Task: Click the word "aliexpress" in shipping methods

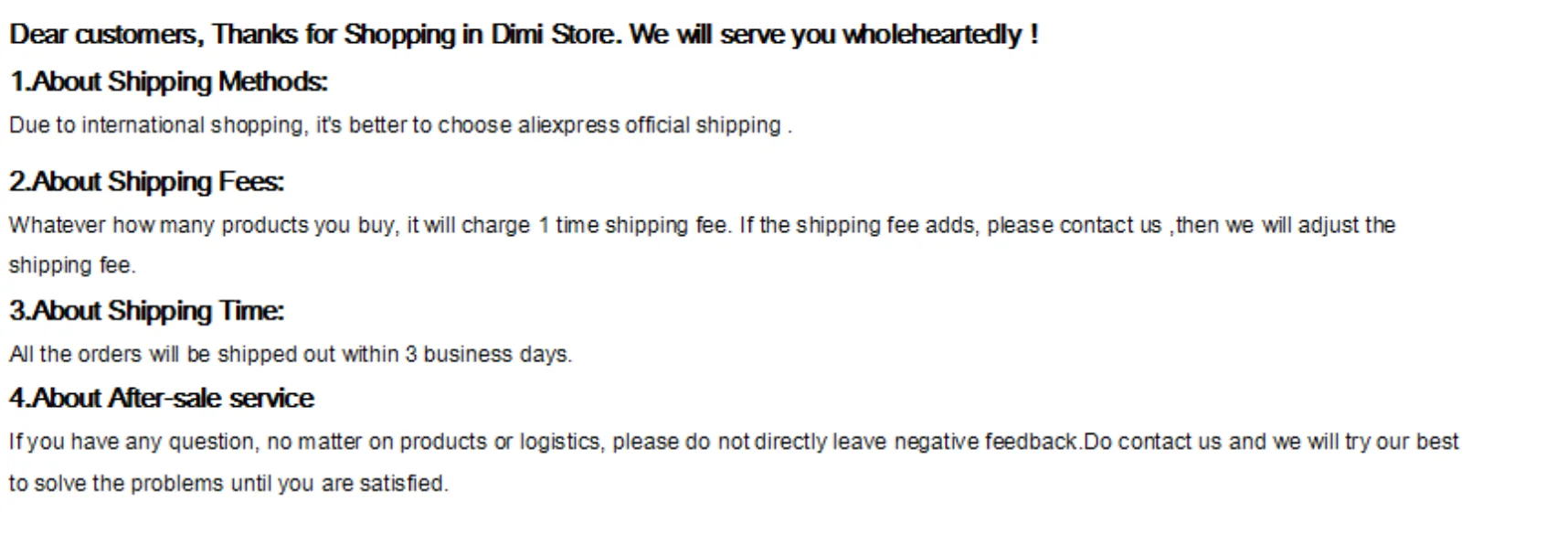Action: (568, 125)
